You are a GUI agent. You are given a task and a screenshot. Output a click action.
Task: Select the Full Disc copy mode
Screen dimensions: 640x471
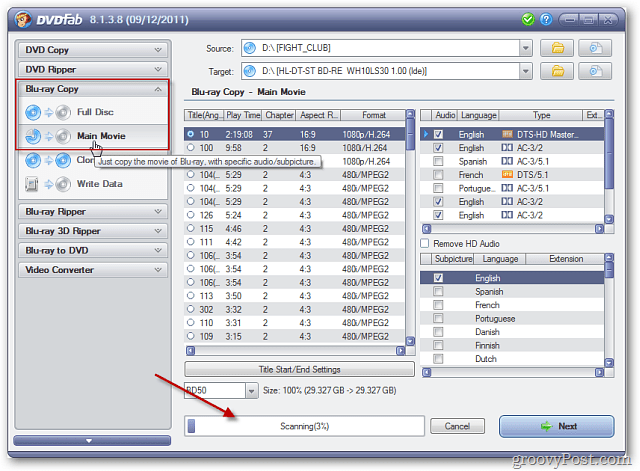click(92, 112)
